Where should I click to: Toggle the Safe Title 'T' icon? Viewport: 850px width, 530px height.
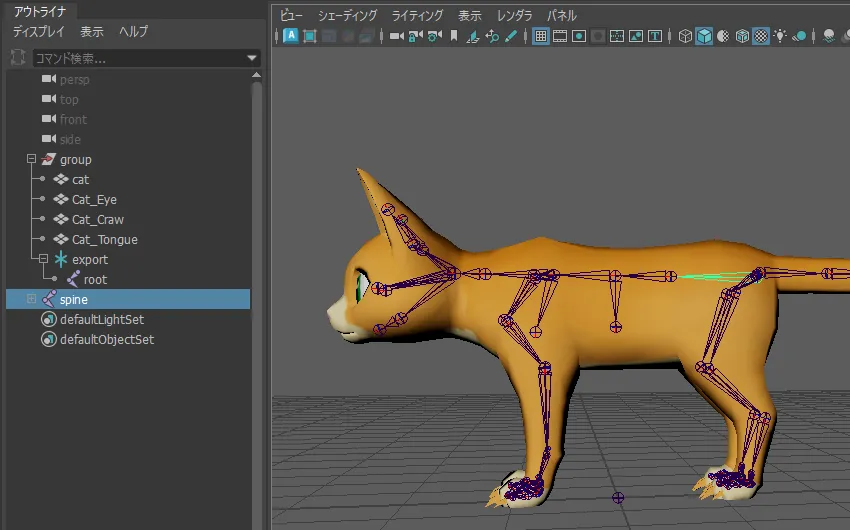[x=655, y=36]
